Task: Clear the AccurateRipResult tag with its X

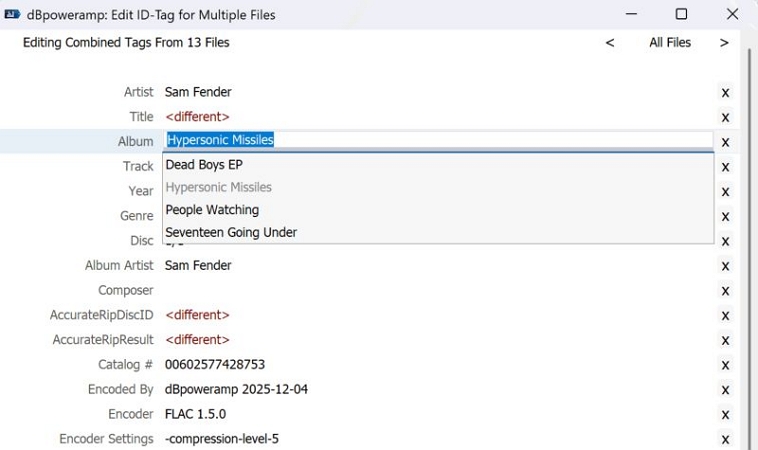Action: click(x=725, y=340)
